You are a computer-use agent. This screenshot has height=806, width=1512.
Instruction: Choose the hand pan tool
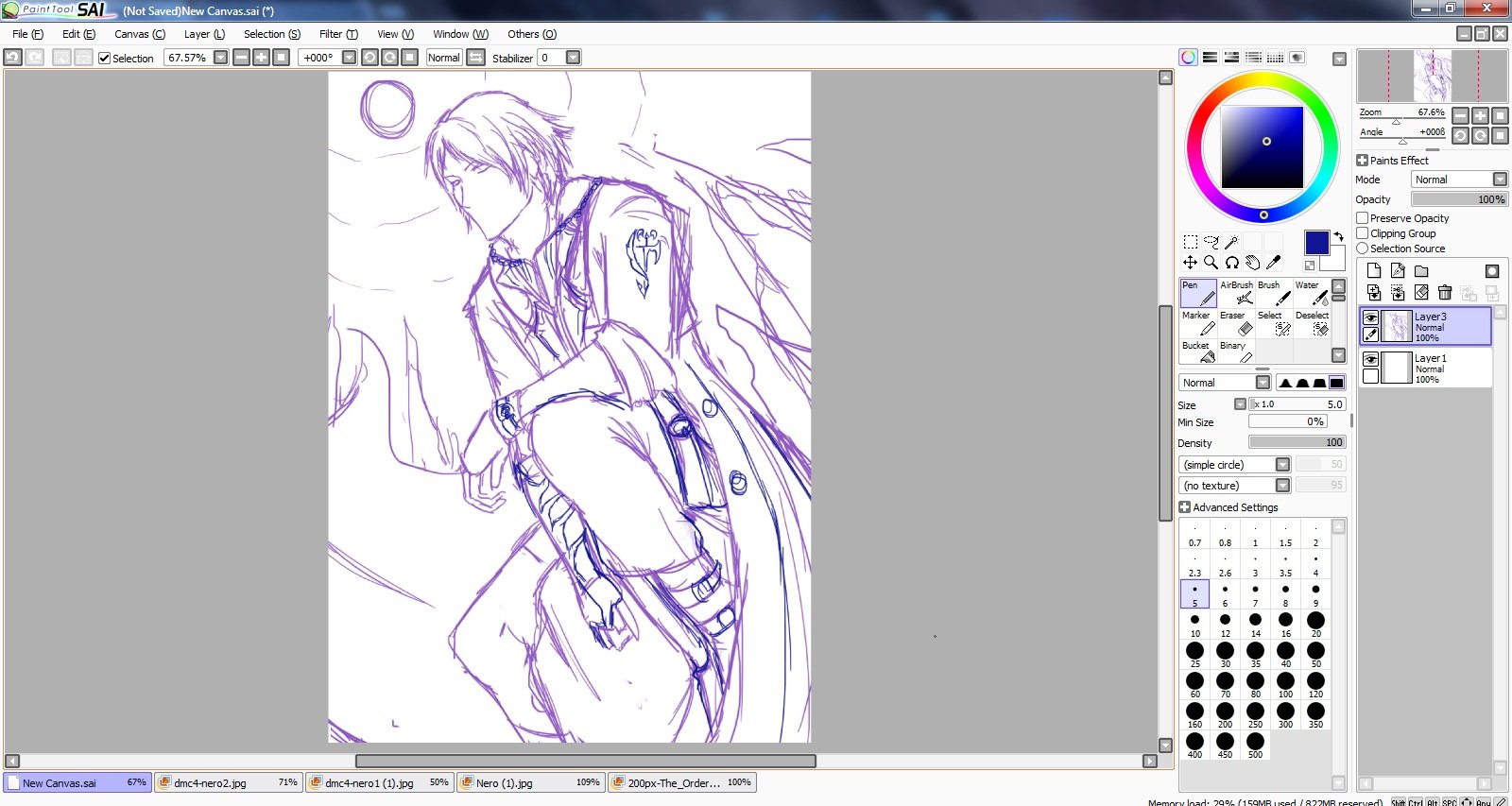[x=1253, y=263]
